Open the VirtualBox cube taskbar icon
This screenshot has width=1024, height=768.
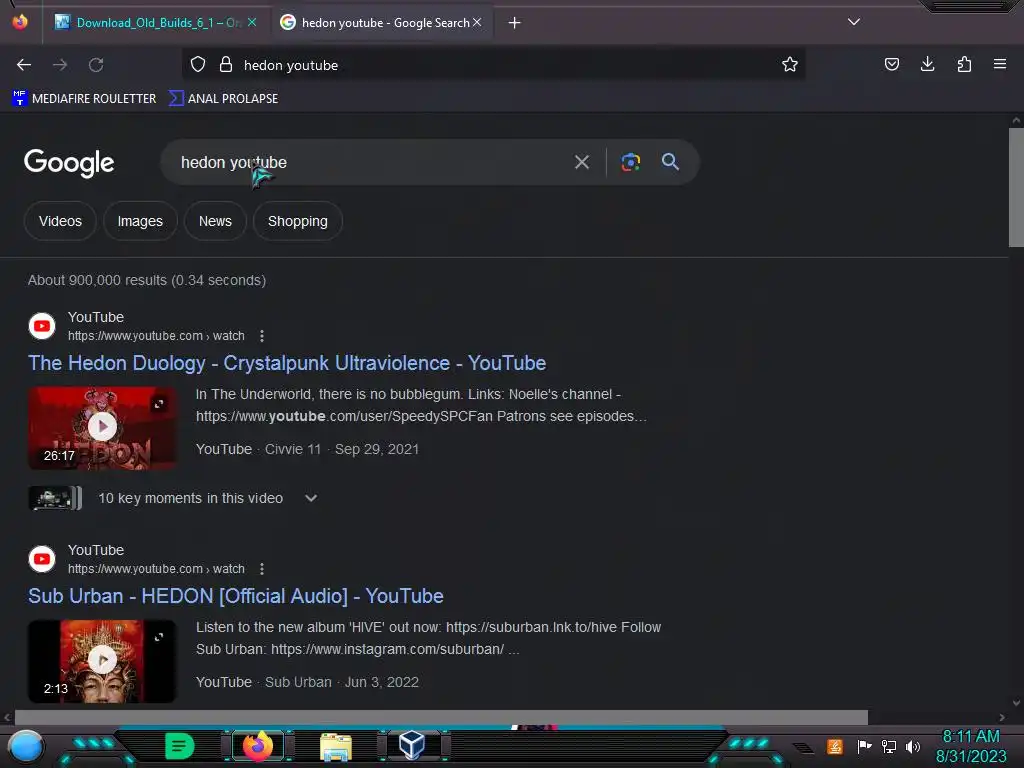click(412, 745)
